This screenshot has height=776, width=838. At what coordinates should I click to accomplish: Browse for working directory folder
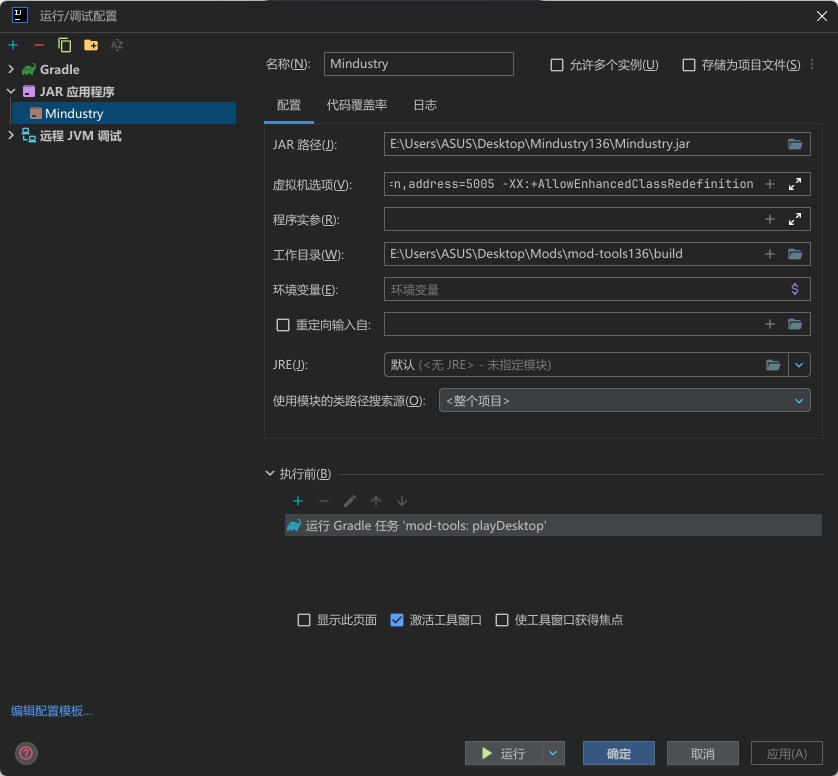point(795,254)
